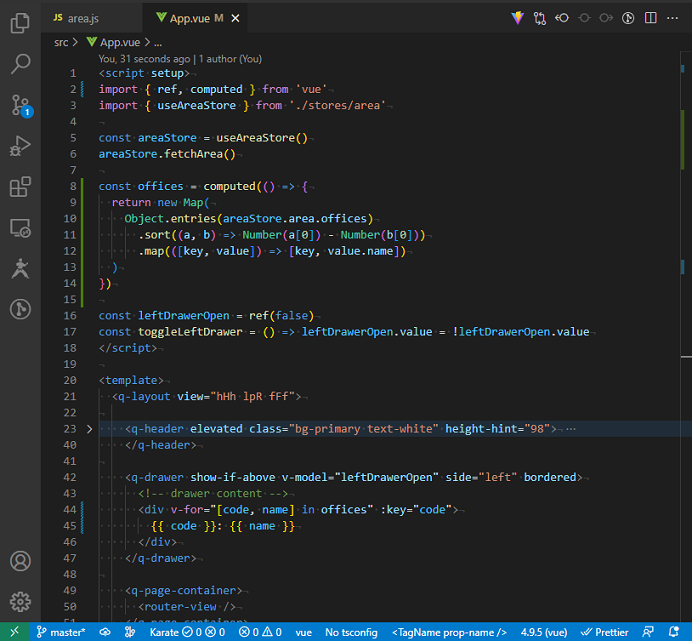Viewport: 692px width, 641px height.
Task: Click the branch-star icon in status bar
Action: 130,632
